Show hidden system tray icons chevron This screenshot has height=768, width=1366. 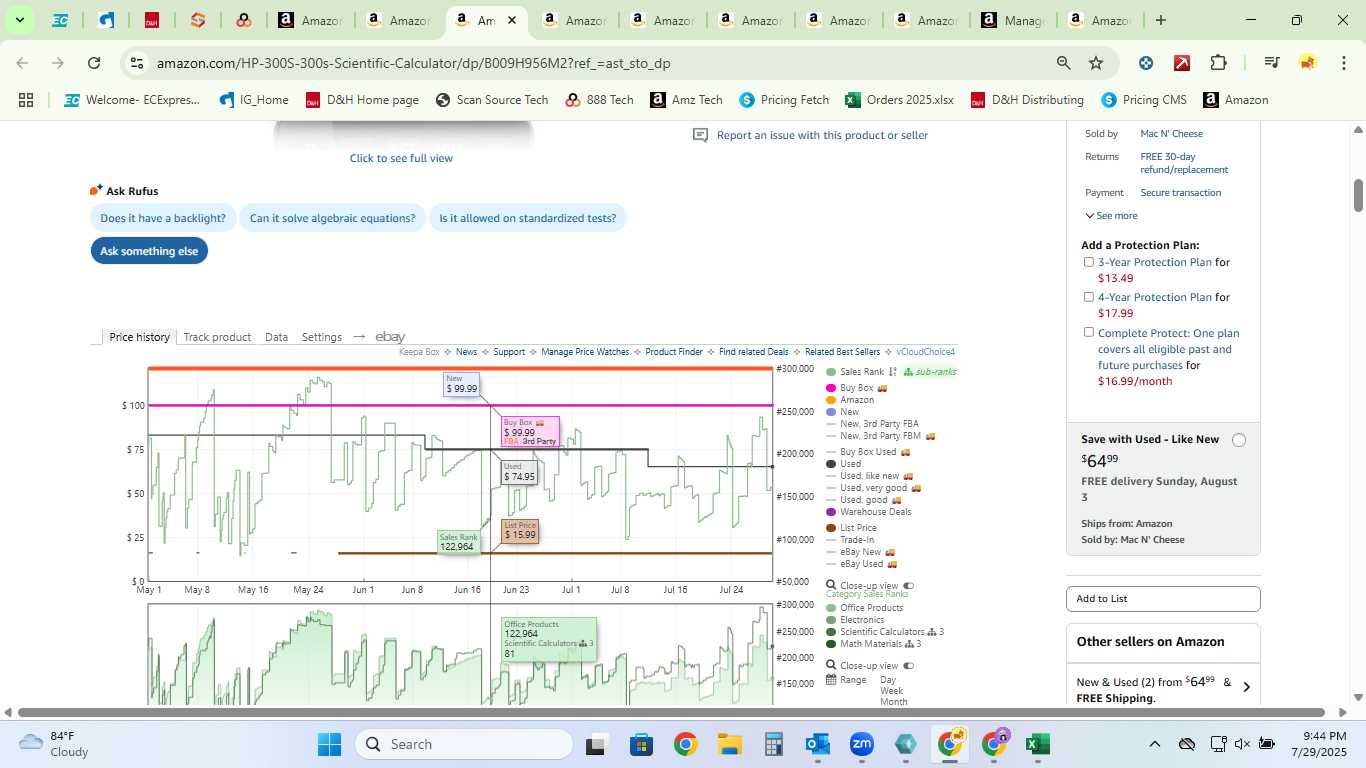[x=1155, y=744]
